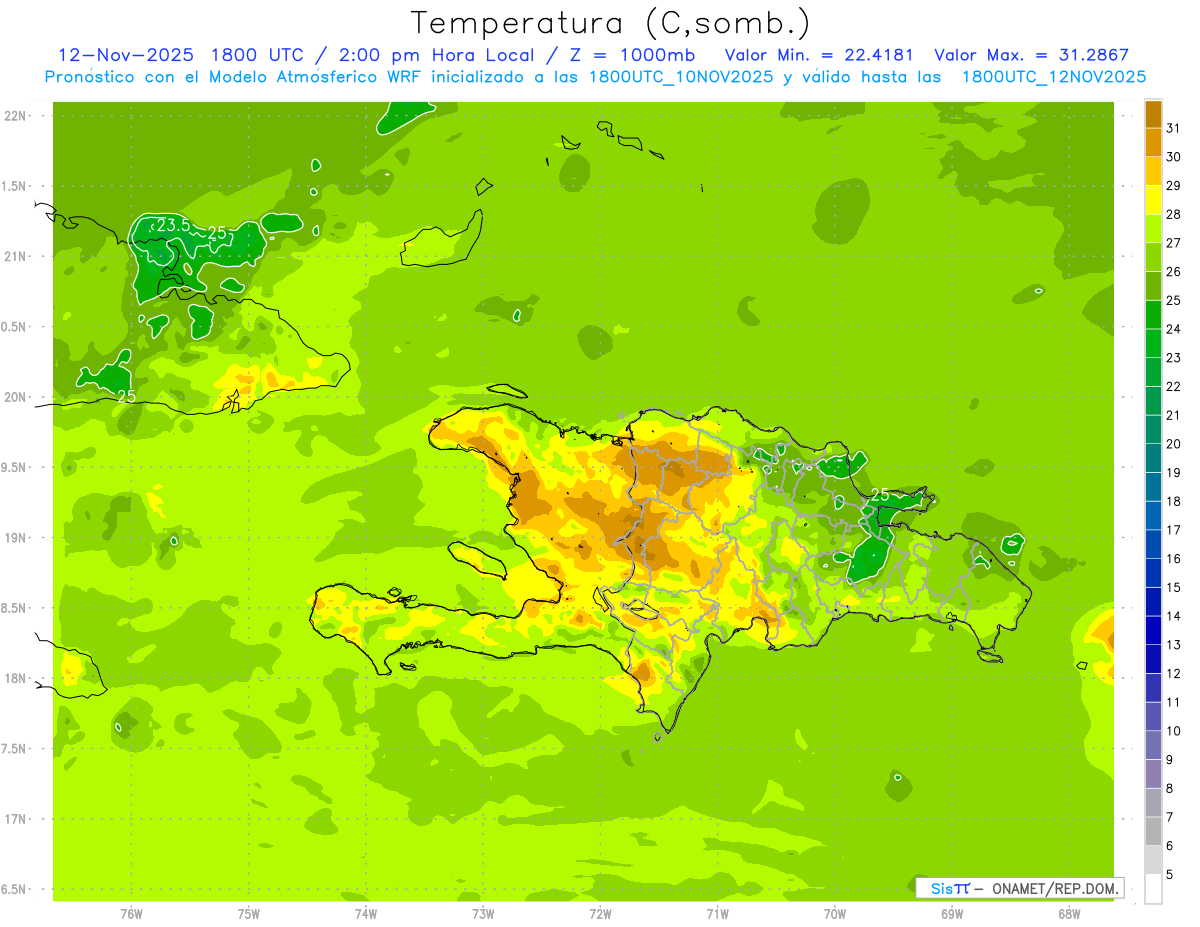Click the 19N latitude label
Viewport: 1200px width, 927px height.
click(x=15, y=538)
